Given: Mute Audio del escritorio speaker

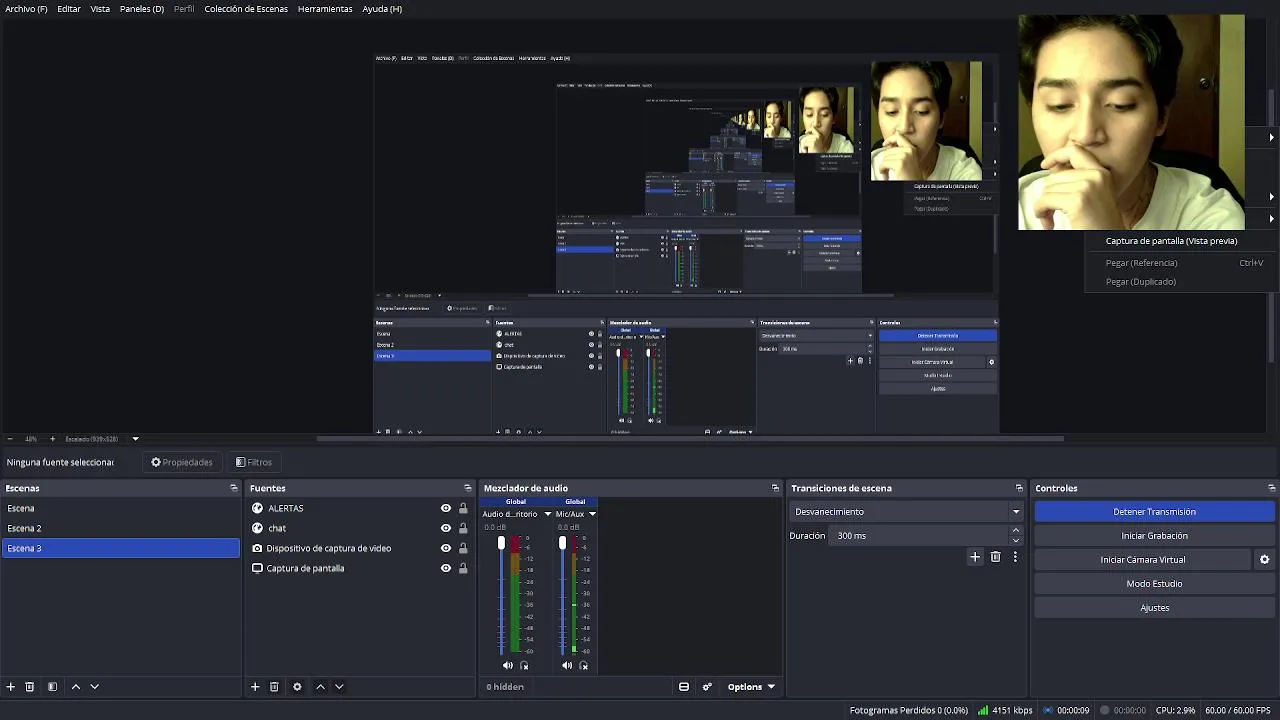Looking at the screenshot, I should (507, 666).
